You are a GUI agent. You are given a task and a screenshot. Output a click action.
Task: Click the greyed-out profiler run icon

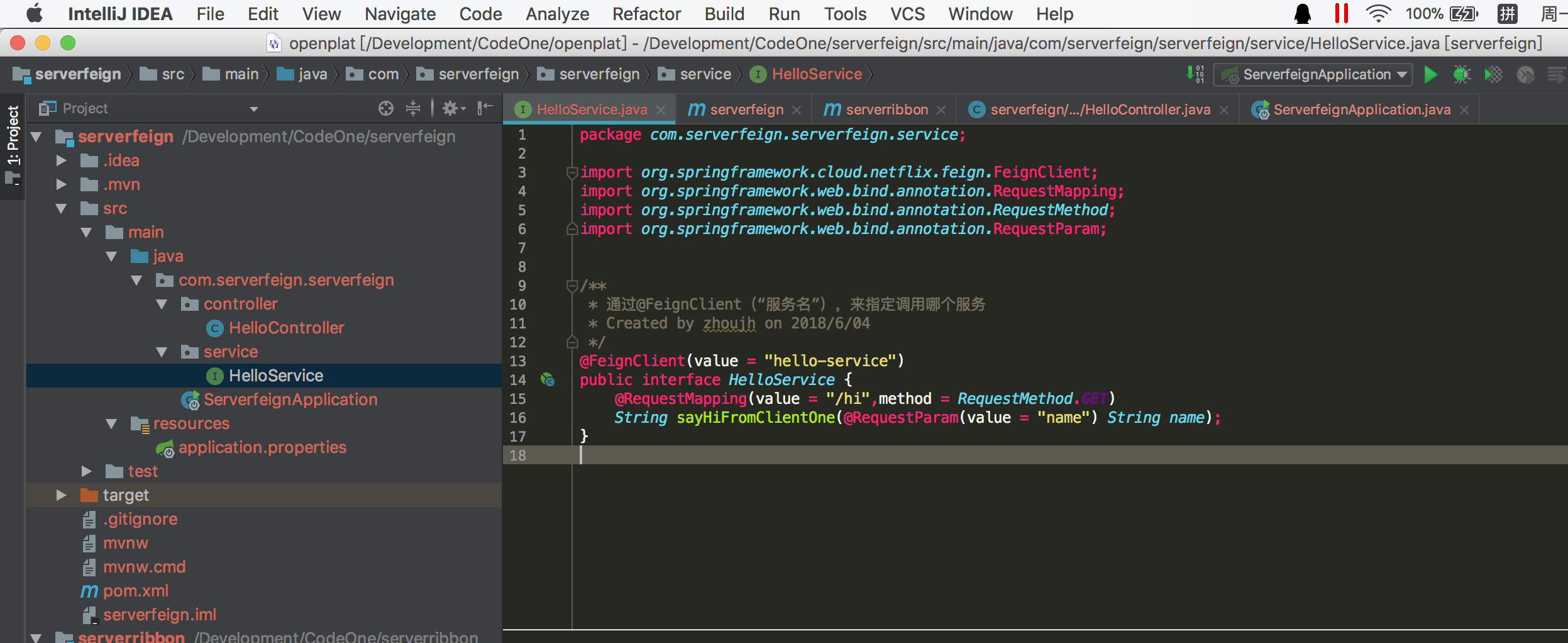1525,74
